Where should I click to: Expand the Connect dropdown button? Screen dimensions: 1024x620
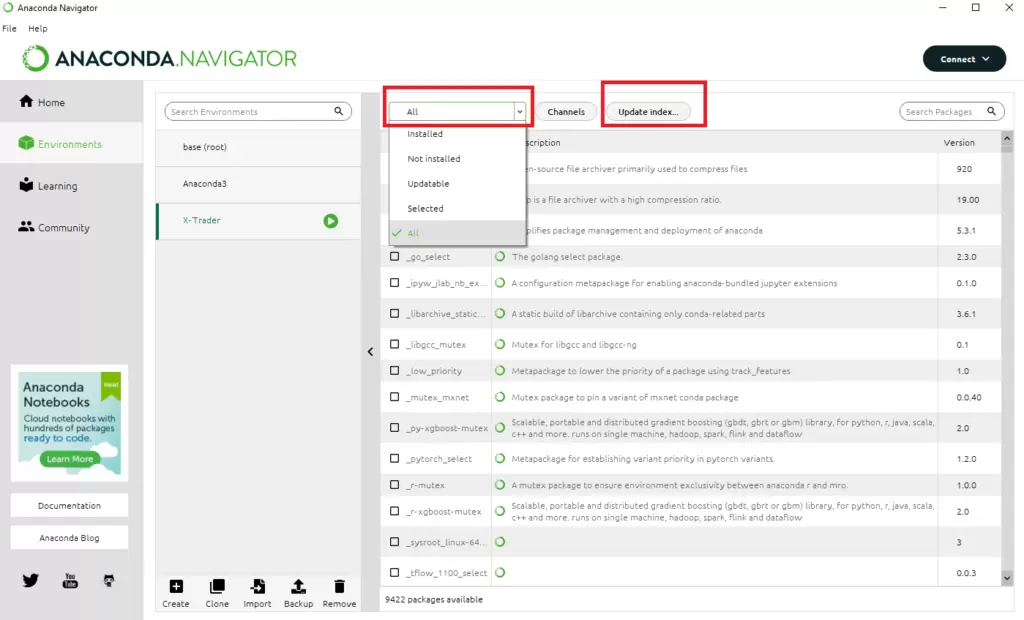964,59
